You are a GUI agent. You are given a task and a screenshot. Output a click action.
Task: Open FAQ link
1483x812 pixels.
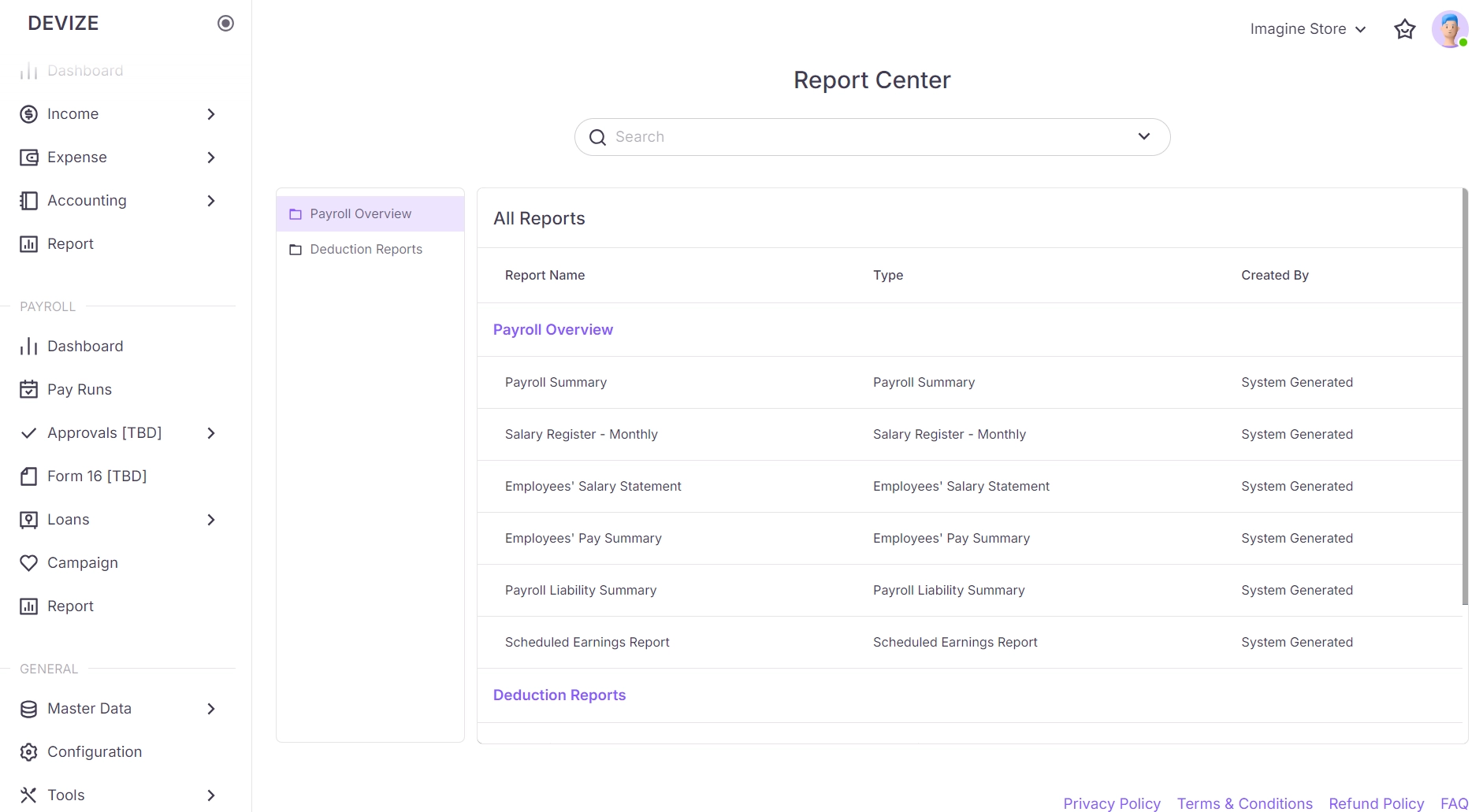(x=1455, y=803)
